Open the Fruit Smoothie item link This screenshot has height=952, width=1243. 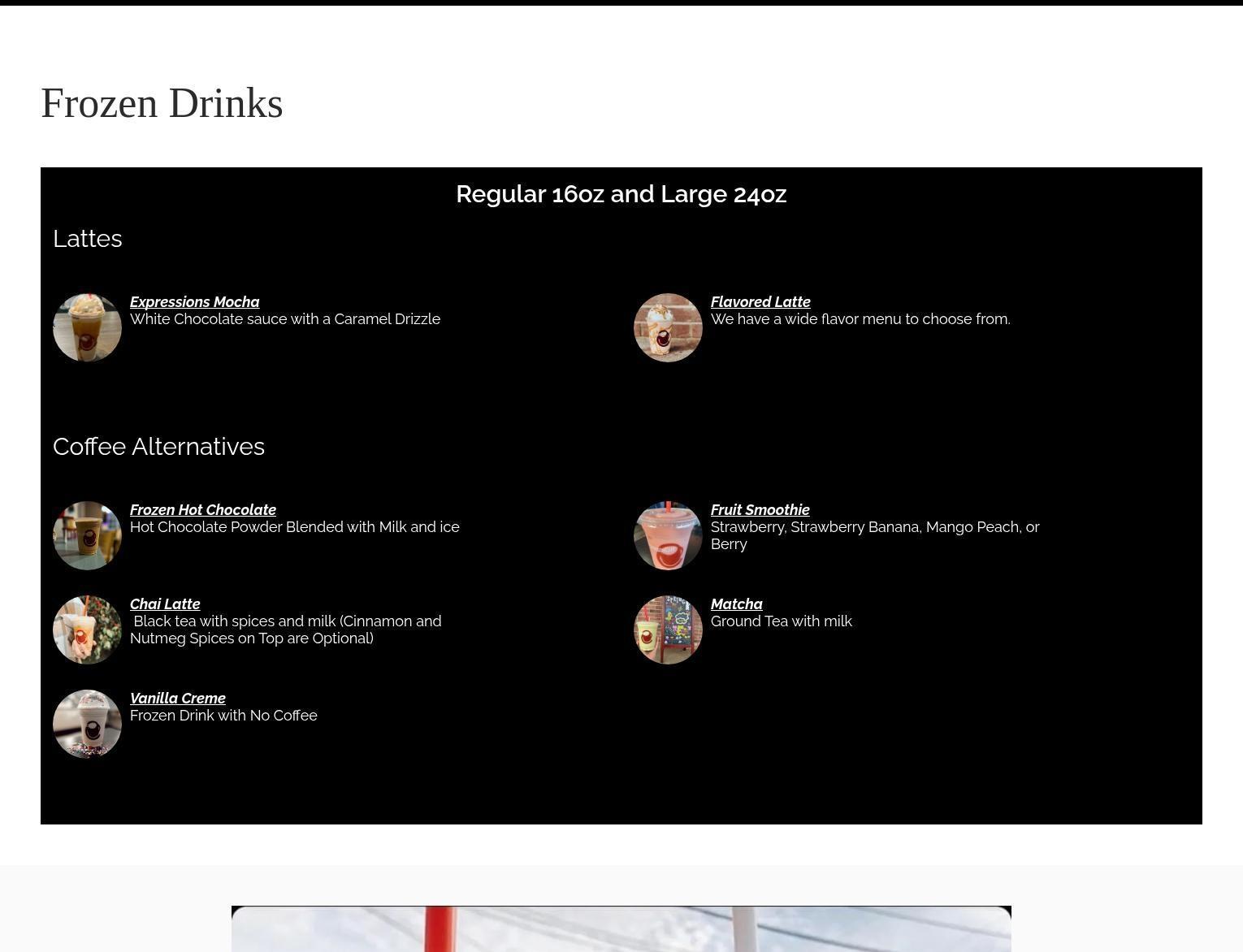pos(760,509)
